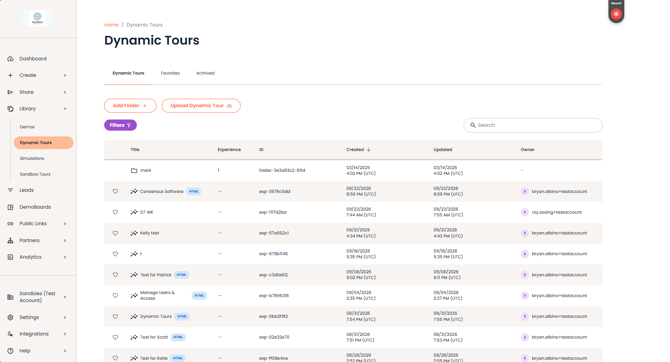Favorite the Test for Patrick tour

(x=115, y=275)
